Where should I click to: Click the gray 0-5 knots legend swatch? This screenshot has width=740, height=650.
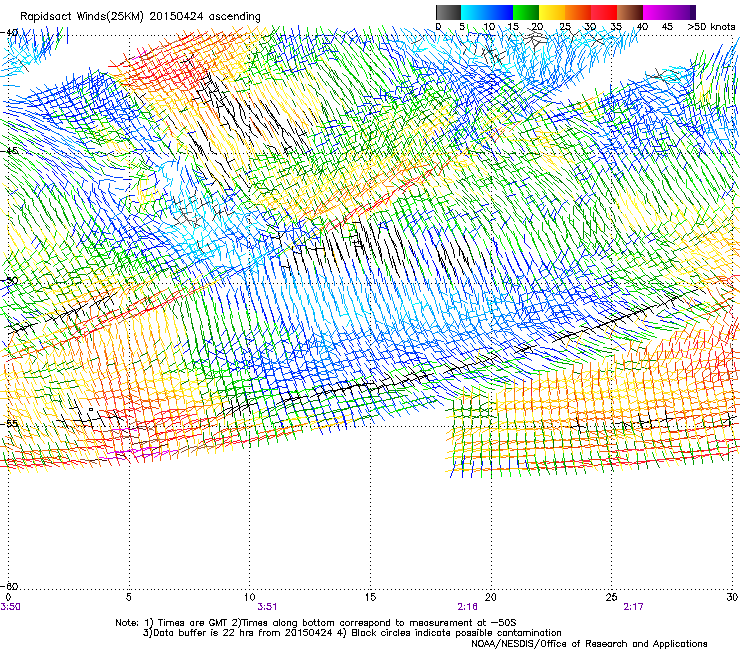click(448, 12)
